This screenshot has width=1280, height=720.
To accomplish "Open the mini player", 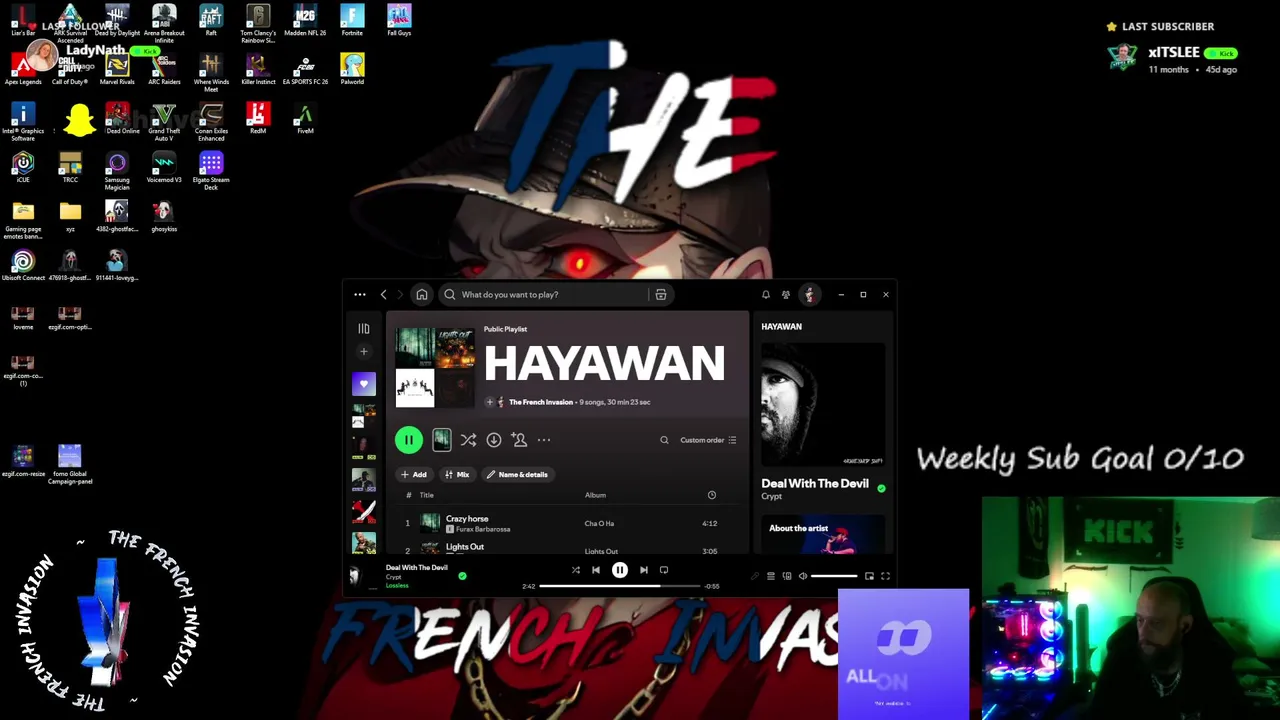I will click(869, 576).
